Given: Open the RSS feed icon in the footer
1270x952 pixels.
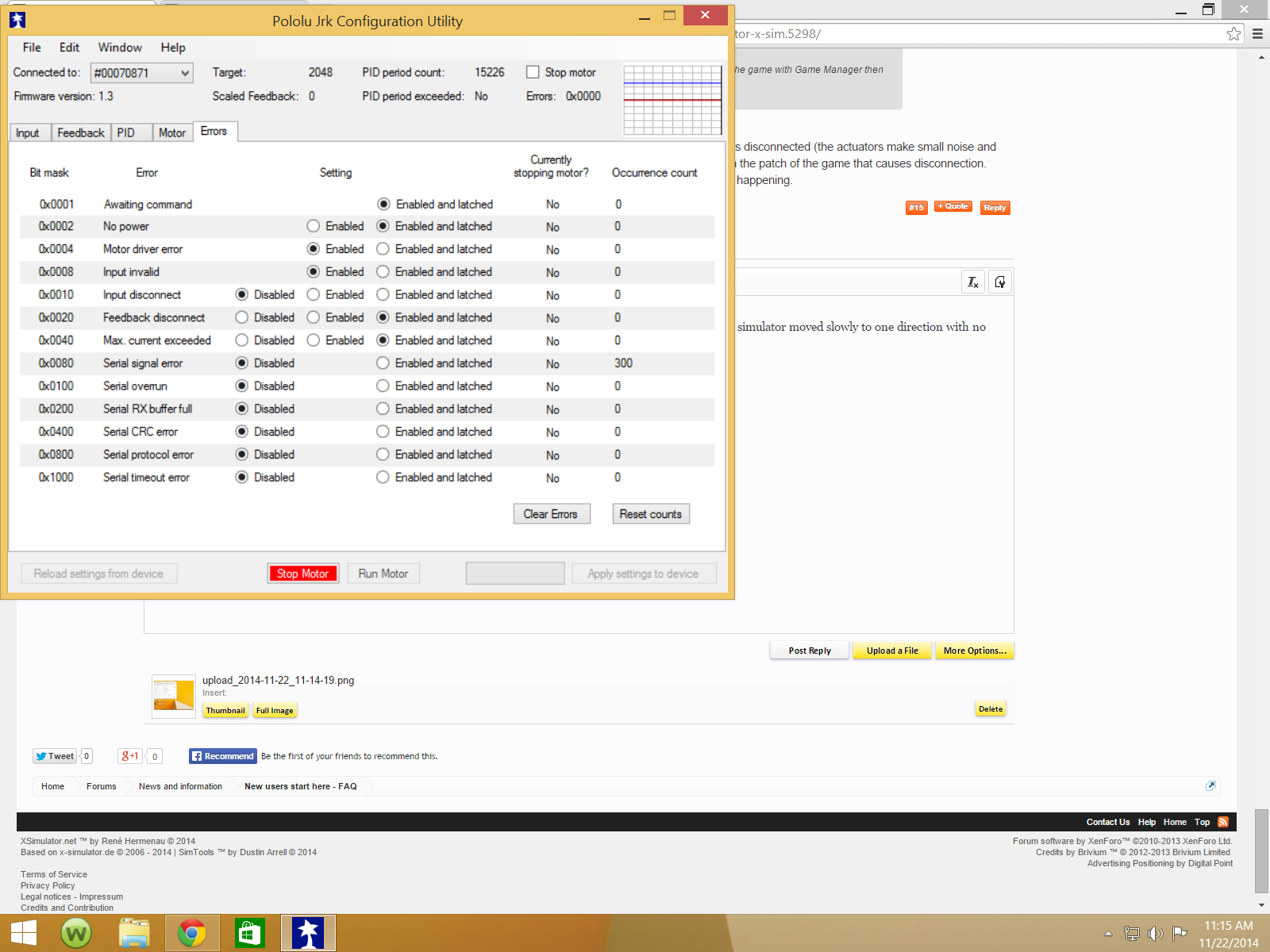Looking at the screenshot, I should [x=1223, y=822].
